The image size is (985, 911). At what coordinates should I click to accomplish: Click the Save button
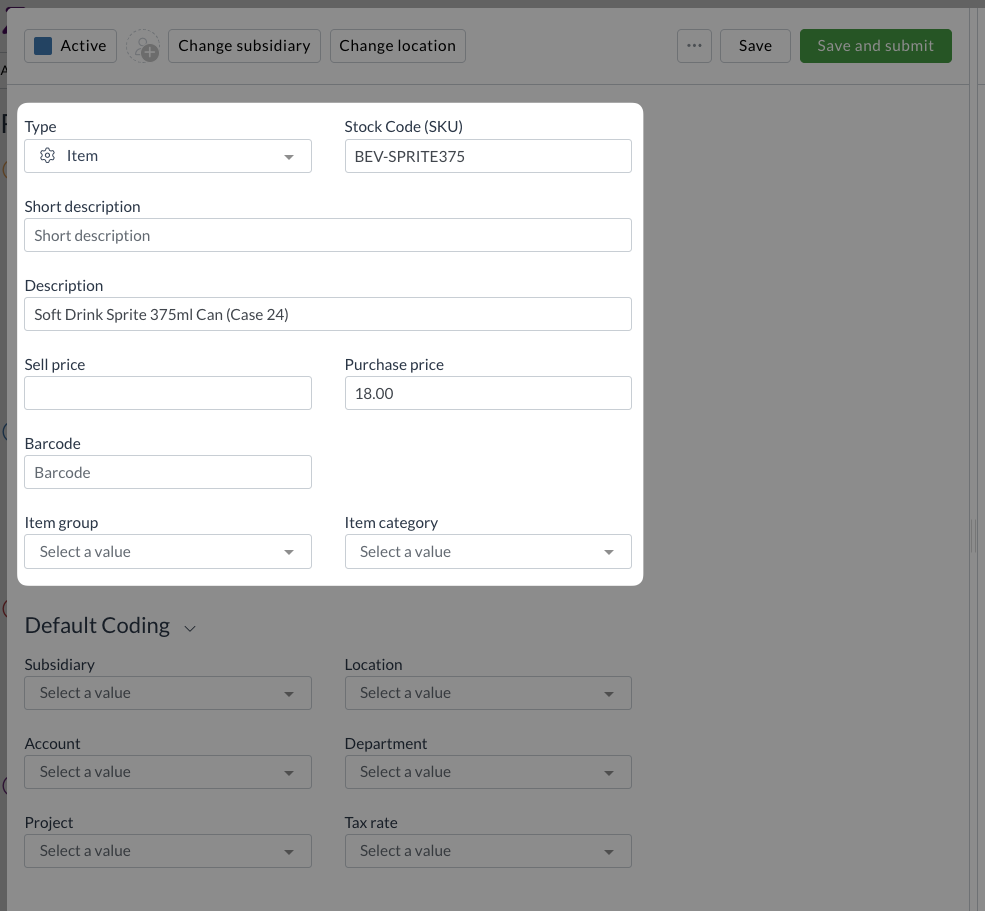755,46
